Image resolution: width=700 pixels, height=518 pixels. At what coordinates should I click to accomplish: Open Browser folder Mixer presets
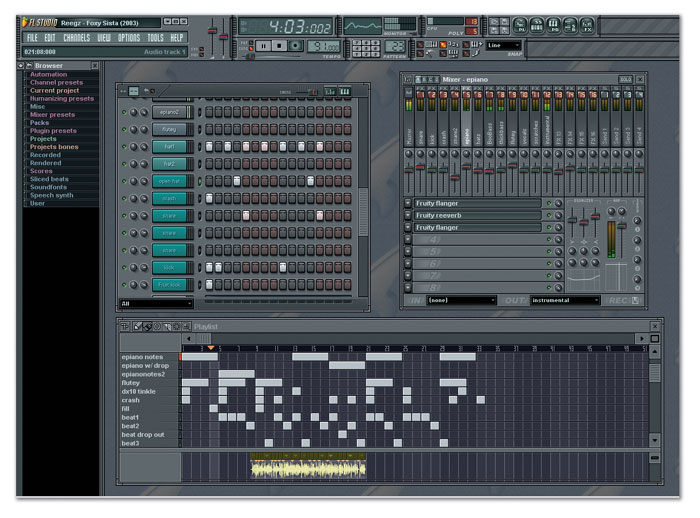[x=52, y=115]
